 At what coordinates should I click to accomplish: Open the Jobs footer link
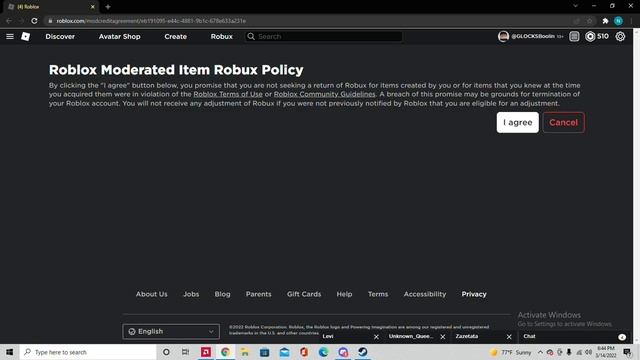191,294
